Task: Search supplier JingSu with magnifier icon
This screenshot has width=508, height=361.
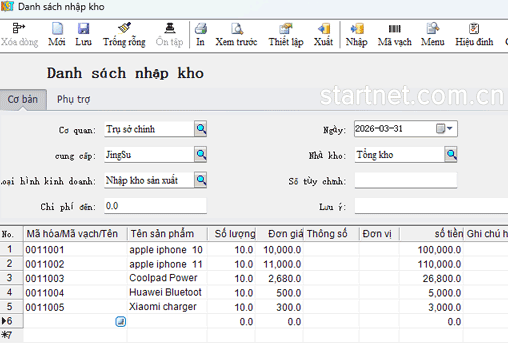Action: (201, 154)
